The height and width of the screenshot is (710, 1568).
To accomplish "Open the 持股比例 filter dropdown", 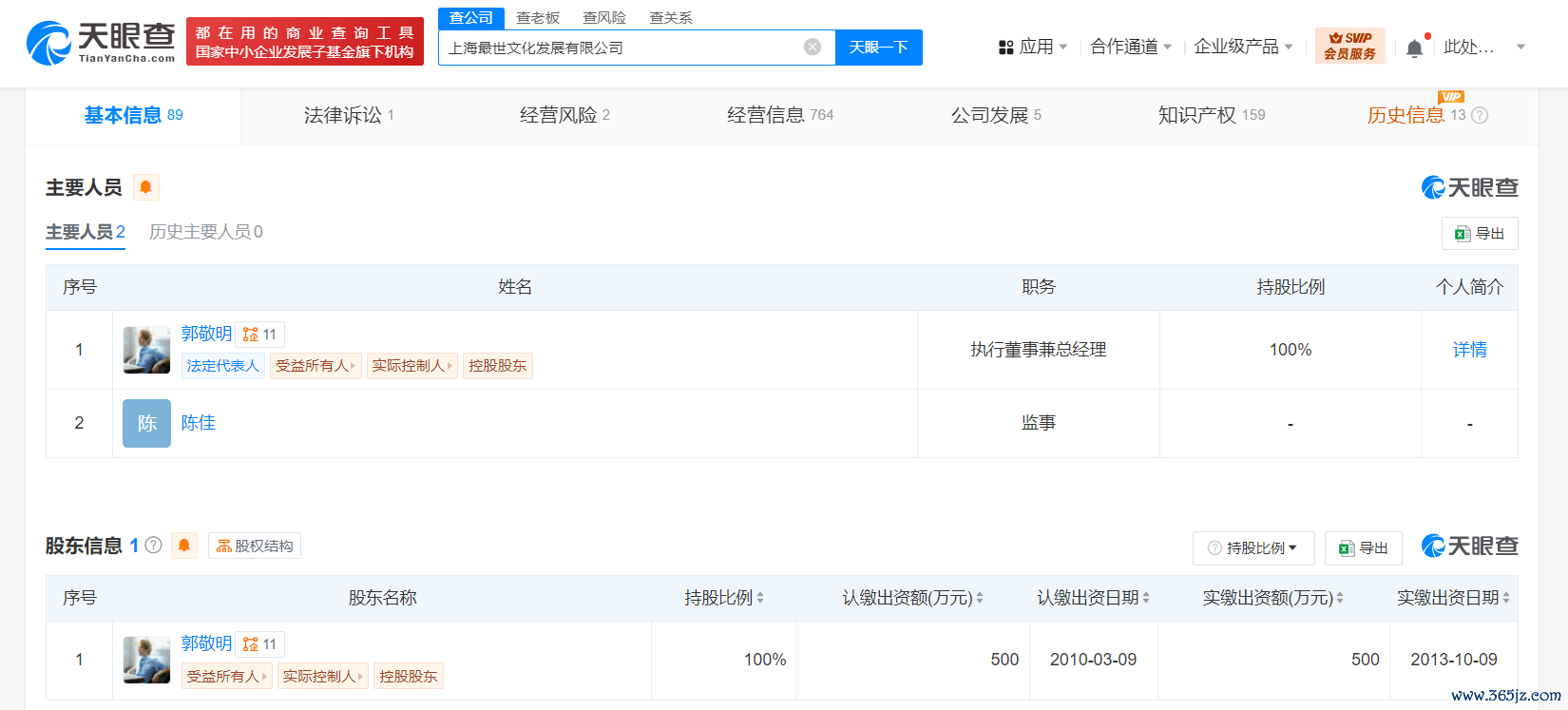I will [1253, 548].
